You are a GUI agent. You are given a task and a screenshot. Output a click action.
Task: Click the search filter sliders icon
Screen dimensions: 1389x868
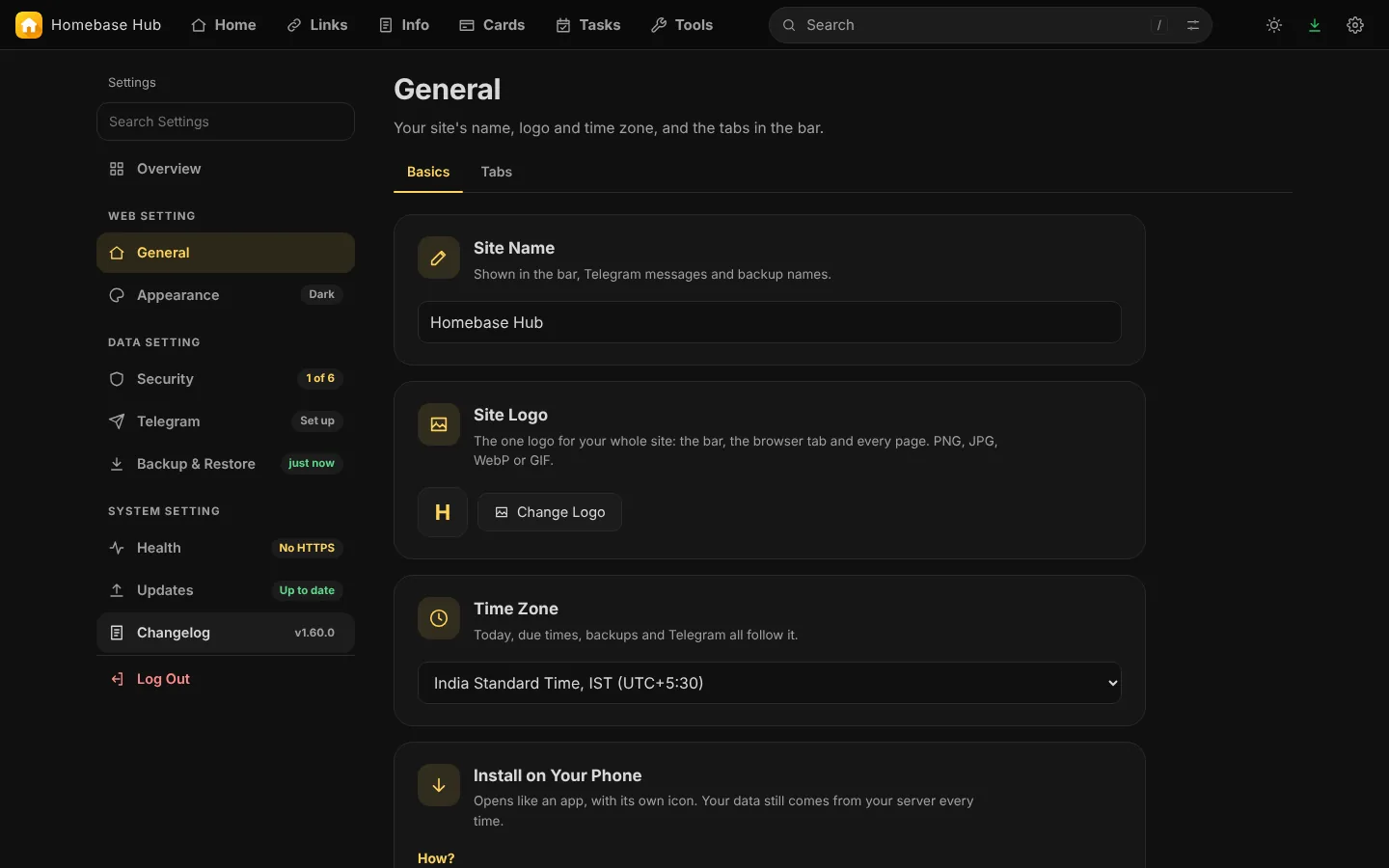pos(1193,25)
